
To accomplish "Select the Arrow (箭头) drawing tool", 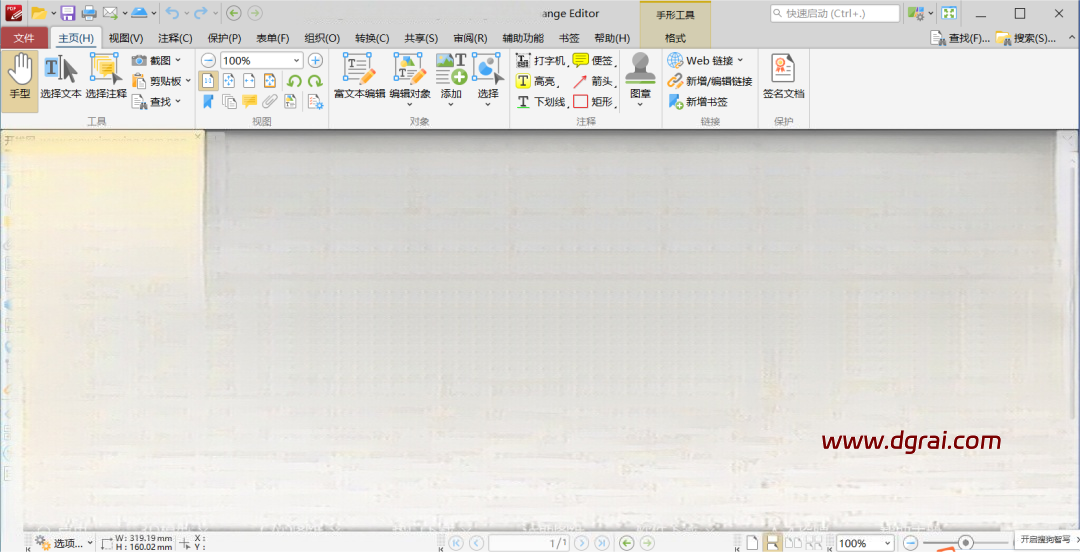I will [591, 82].
